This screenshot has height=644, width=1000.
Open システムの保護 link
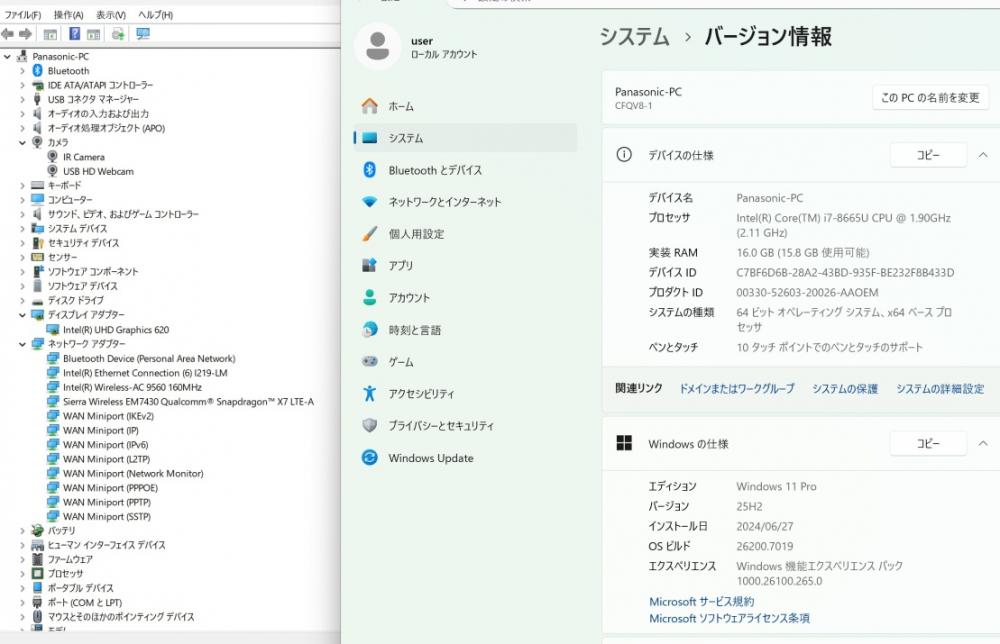point(845,388)
